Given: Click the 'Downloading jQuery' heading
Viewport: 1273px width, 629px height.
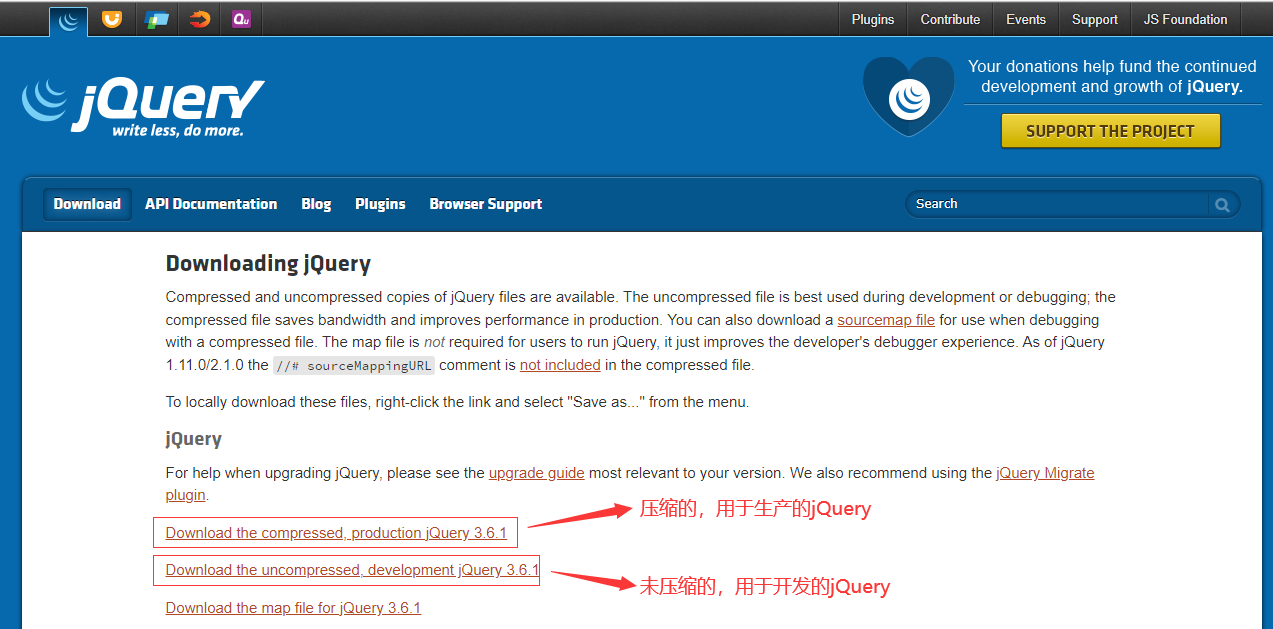Looking at the screenshot, I should point(268,264).
